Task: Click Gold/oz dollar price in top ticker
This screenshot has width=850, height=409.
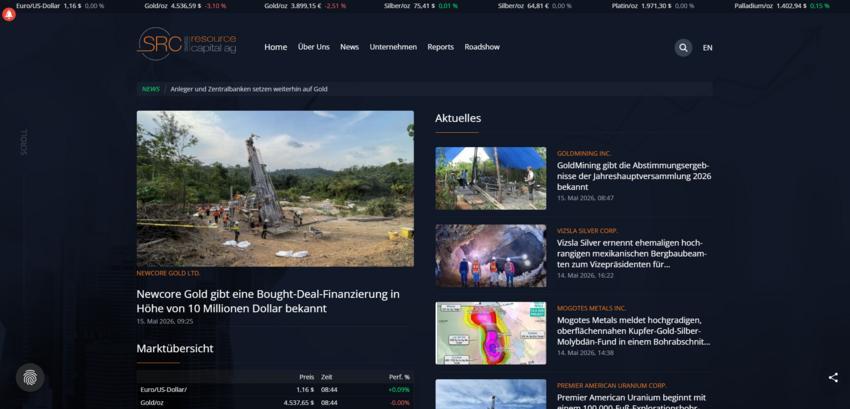Action: (x=185, y=6)
